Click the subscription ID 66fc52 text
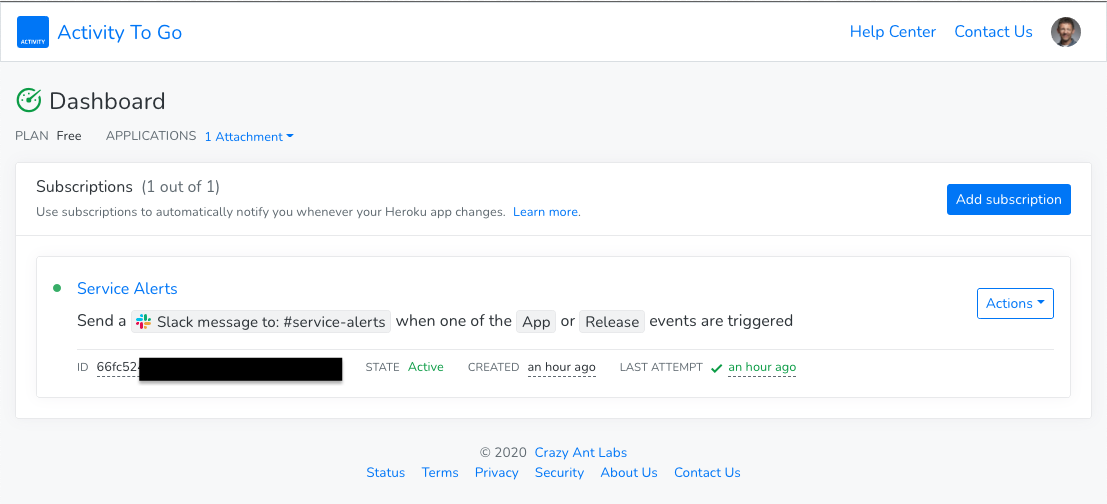This screenshot has height=504, width=1107. (x=117, y=367)
